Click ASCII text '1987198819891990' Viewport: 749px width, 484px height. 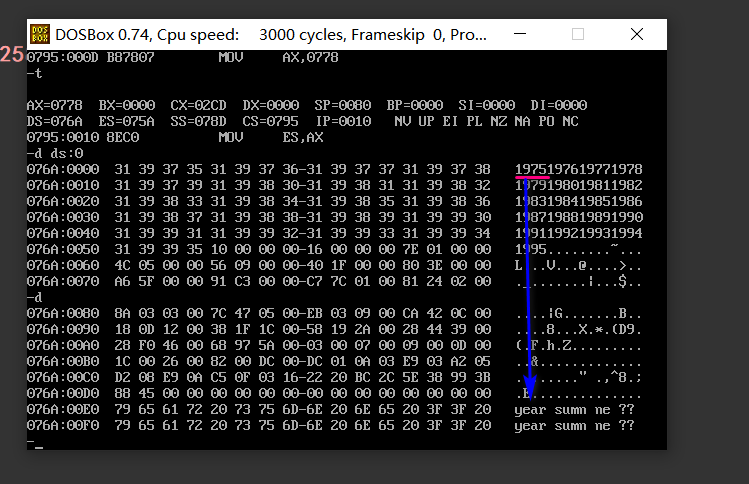tap(578, 217)
